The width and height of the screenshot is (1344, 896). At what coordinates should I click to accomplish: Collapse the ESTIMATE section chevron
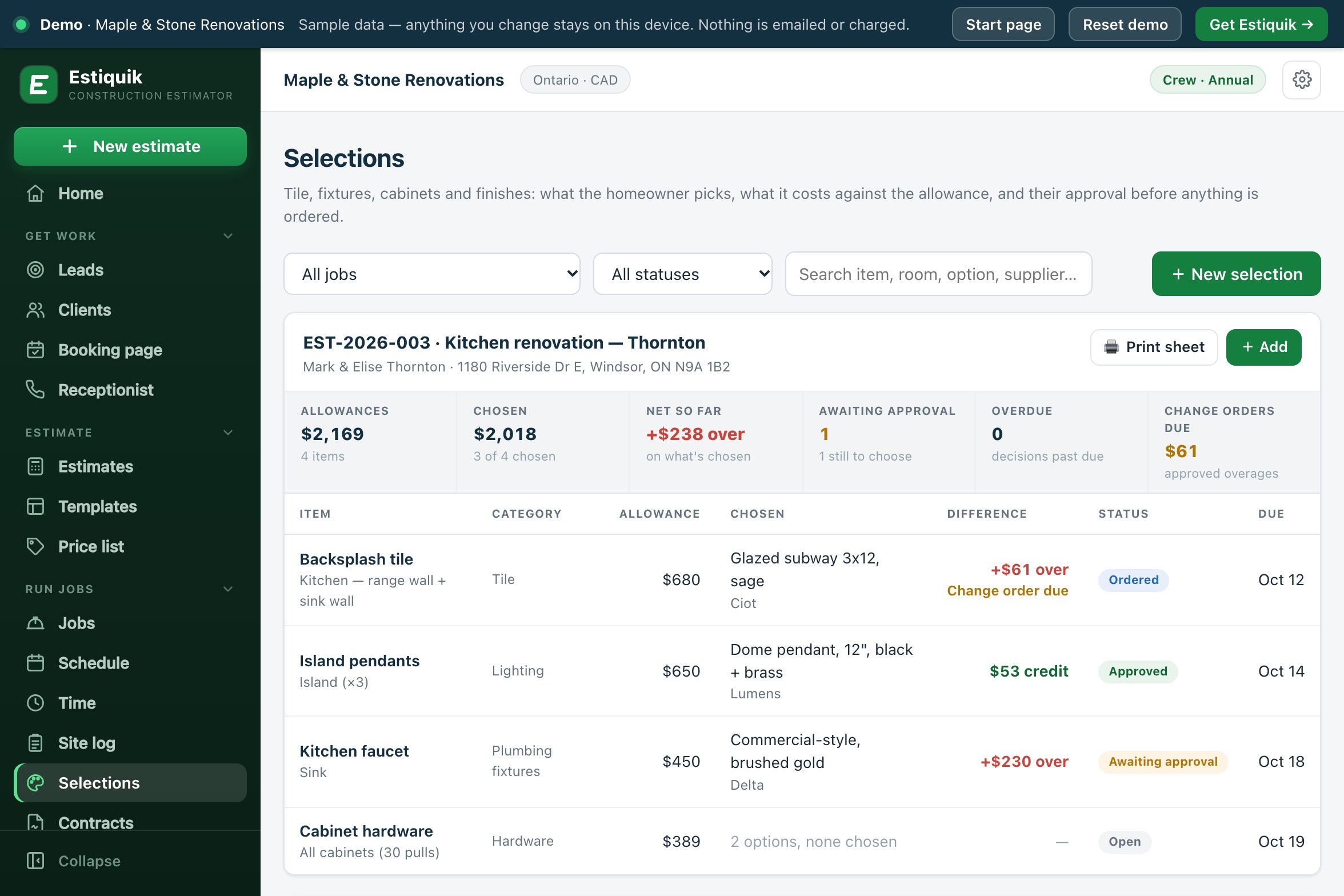point(228,433)
